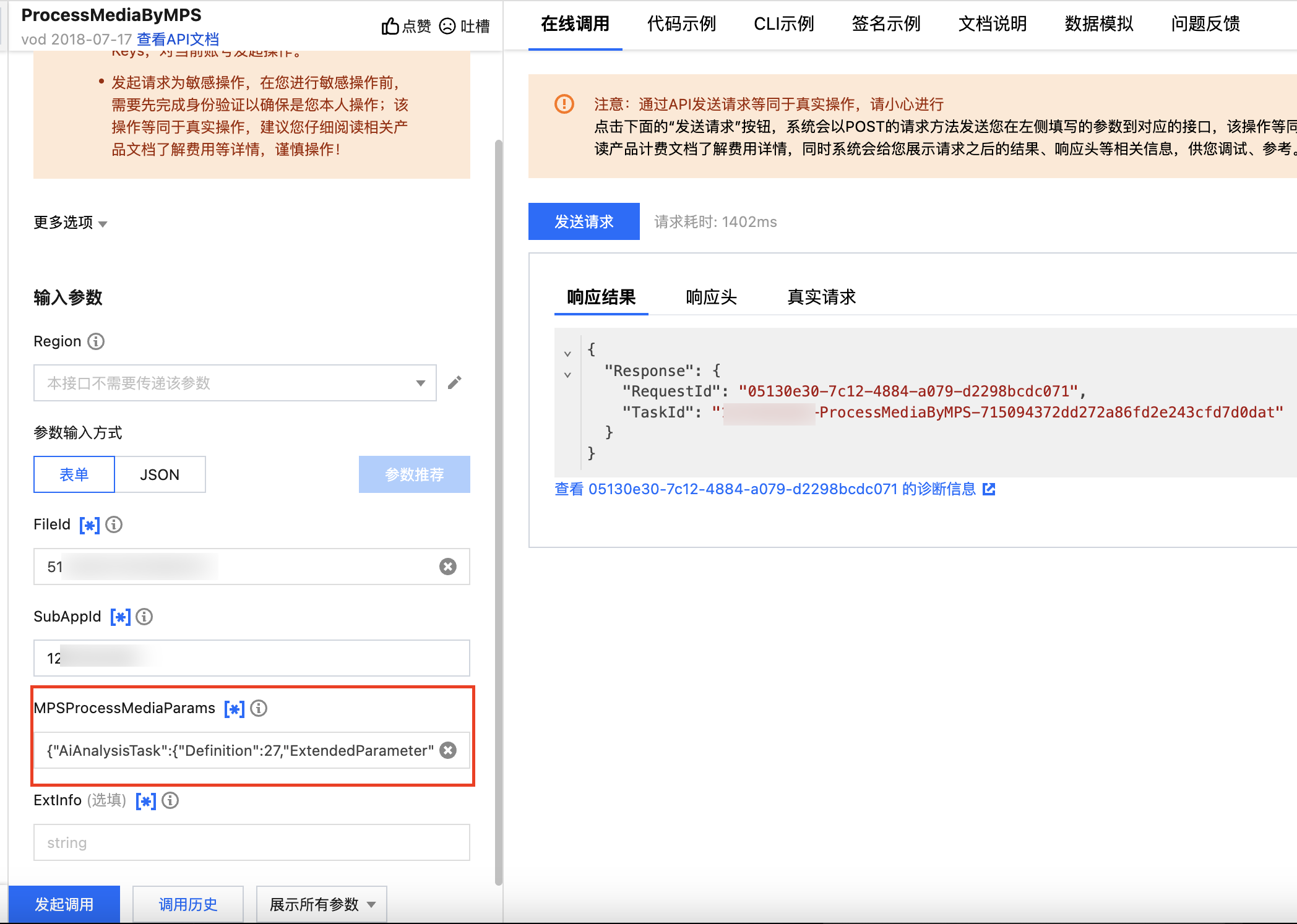Click the 吐槽 sad face icon
This screenshot has width=1297, height=924.
coord(447,26)
